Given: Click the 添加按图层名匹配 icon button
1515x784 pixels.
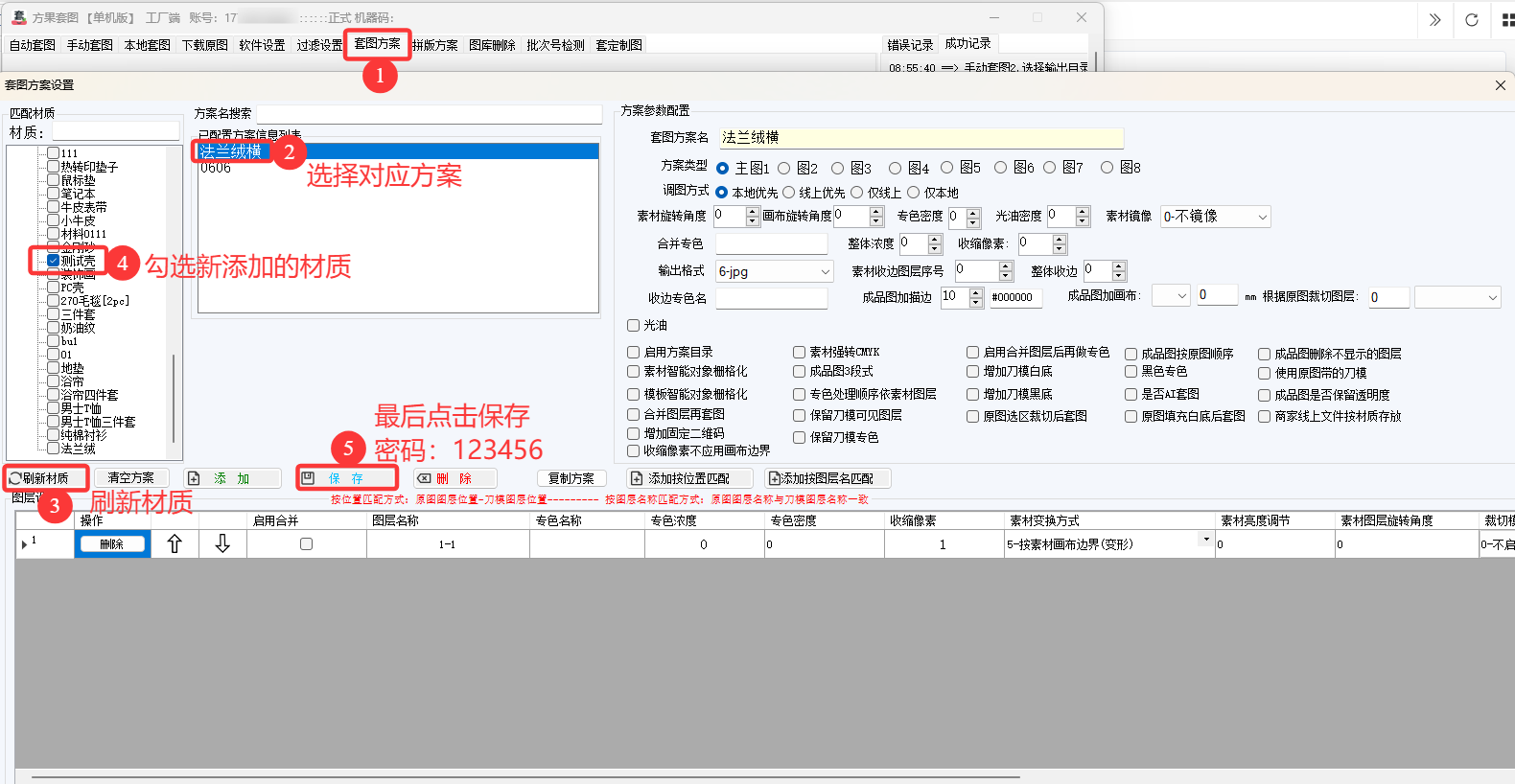Looking at the screenshot, I should pos(775,478).
